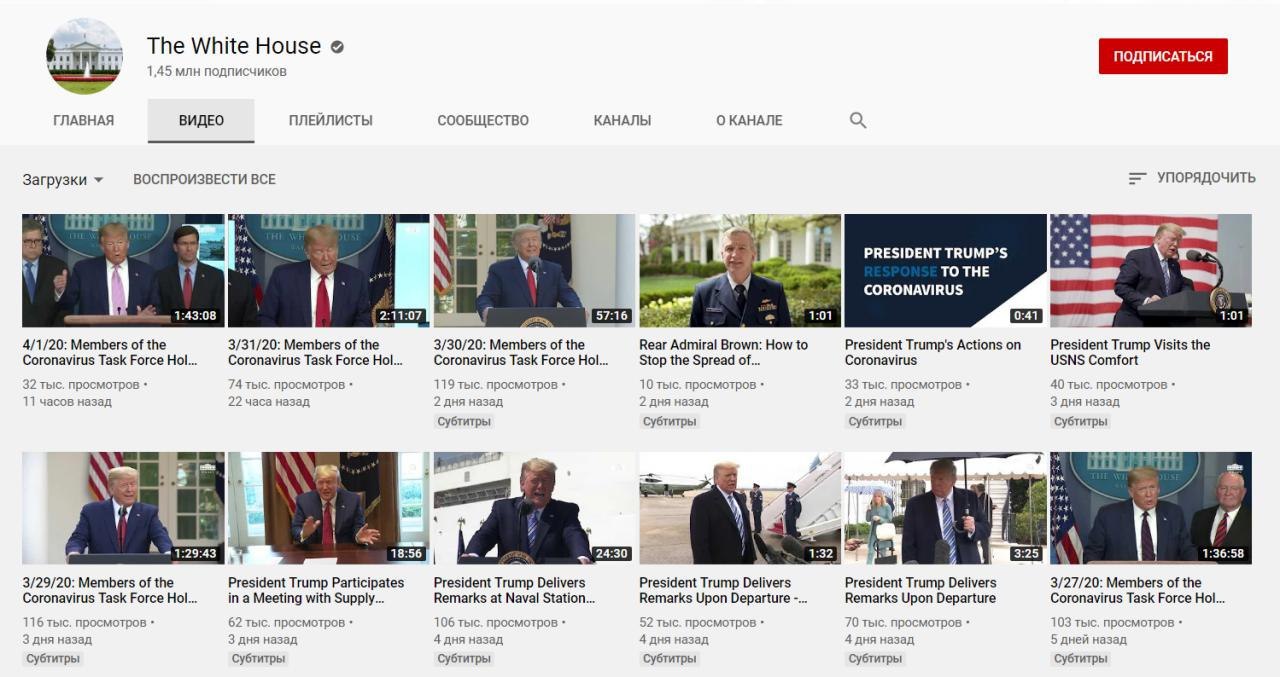The width and height of the screenshot is (1280, 677).
Task: Click the thumbnail with 24:30 duration
Action: click(x=535, y=508)
